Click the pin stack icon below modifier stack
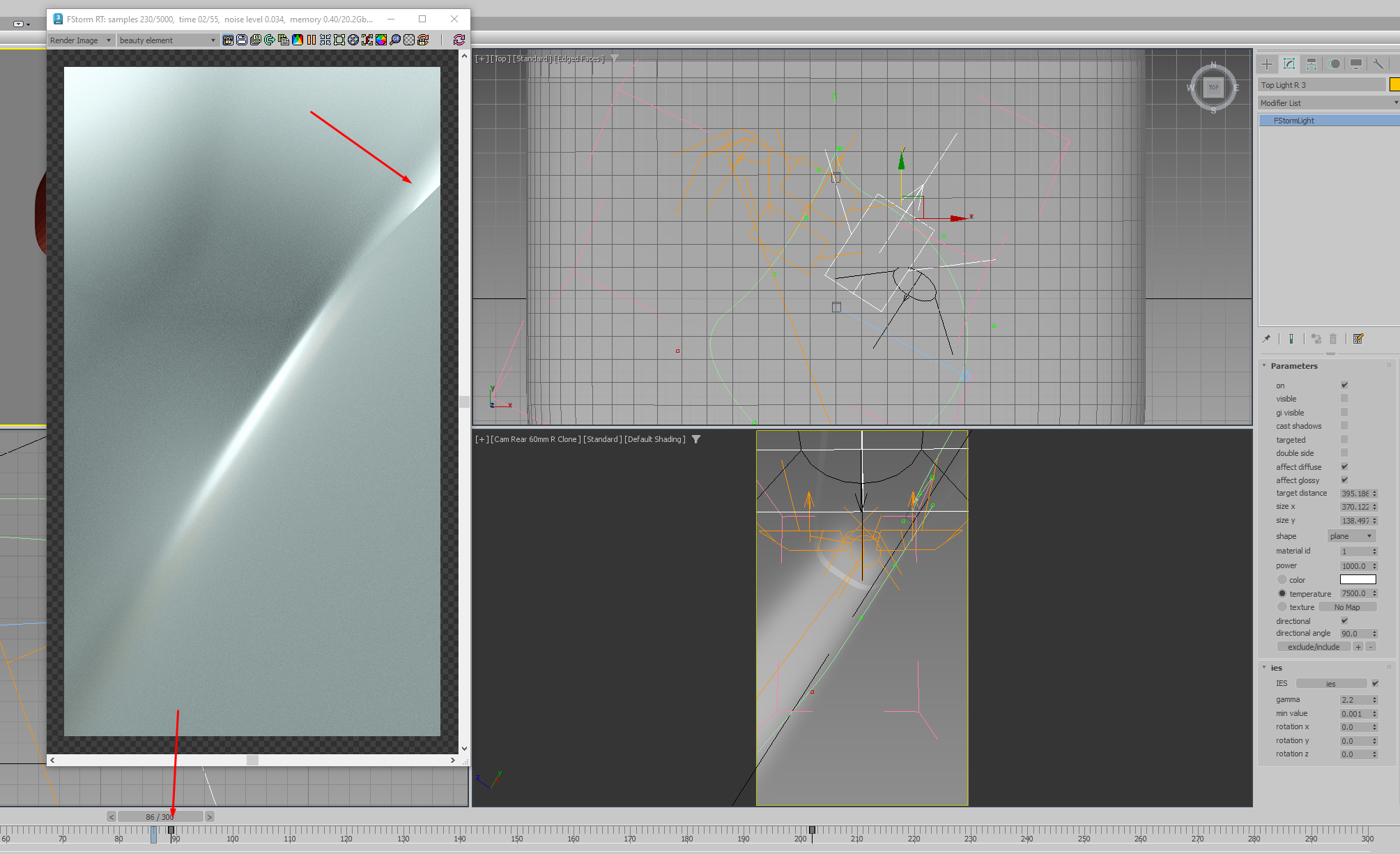Image resolution: width=1400 pixels, height=854 pixels. pos(1266,339)
